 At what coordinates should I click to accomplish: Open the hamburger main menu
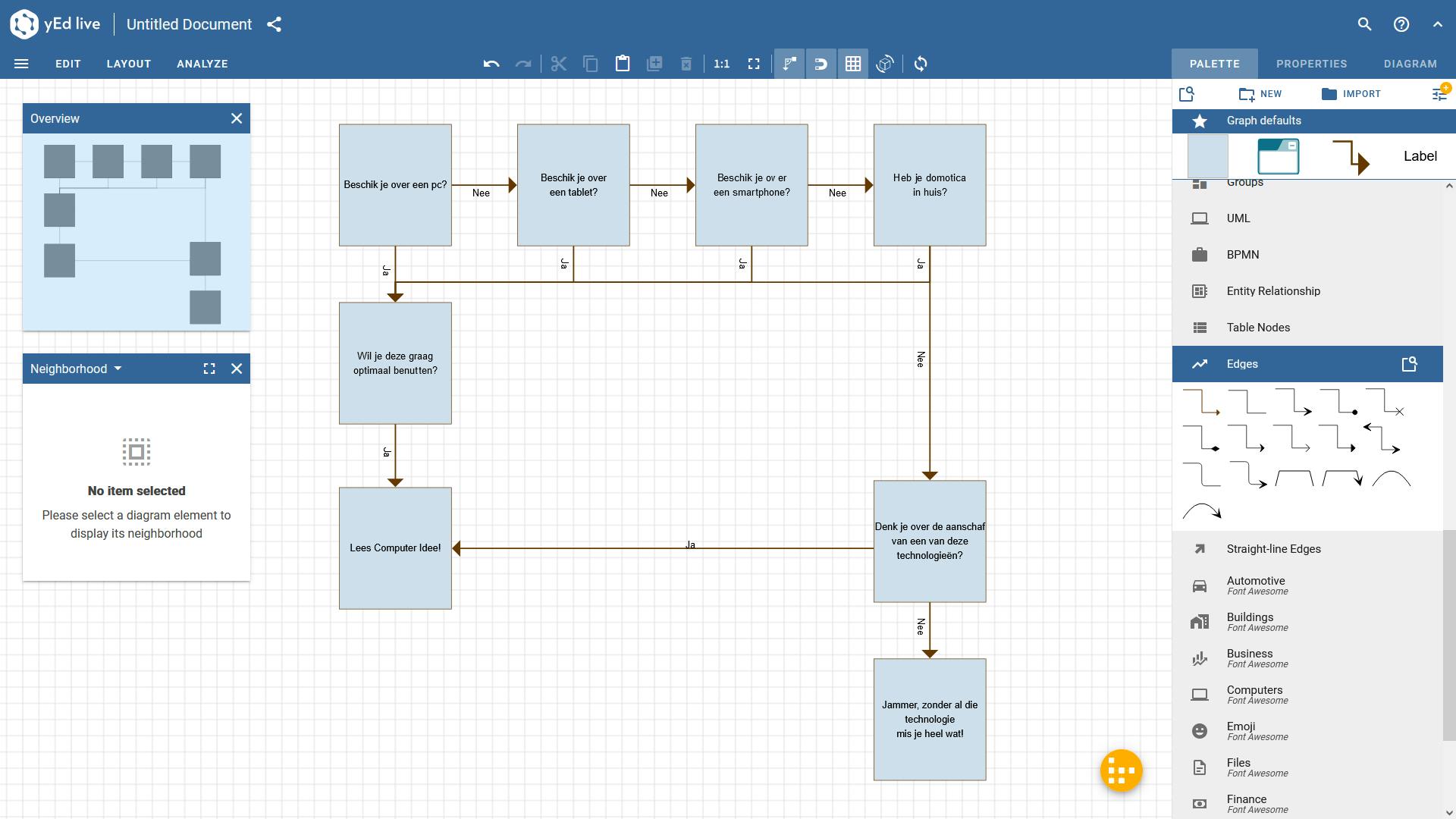click(x=21, y=64)
